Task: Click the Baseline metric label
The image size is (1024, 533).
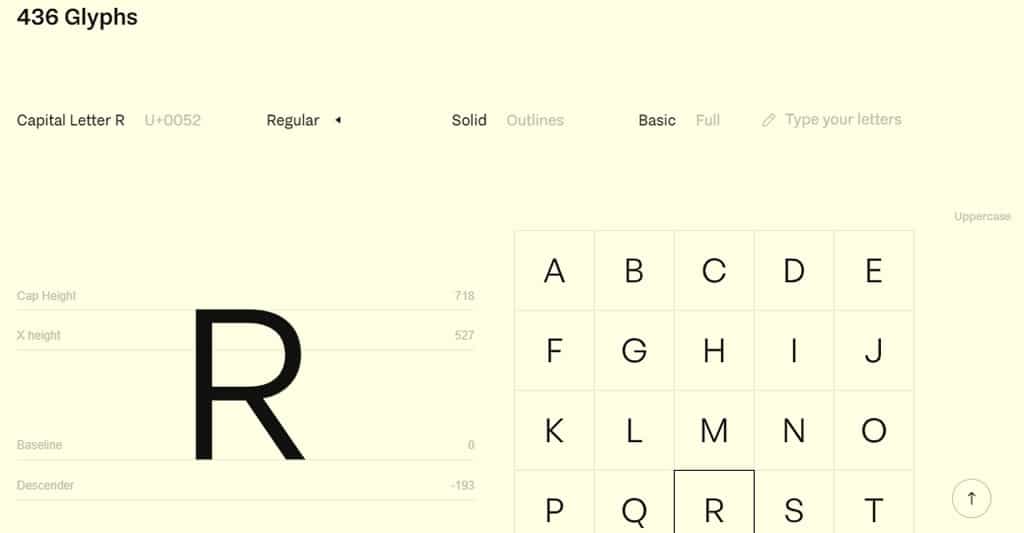Action: point(39,445)
